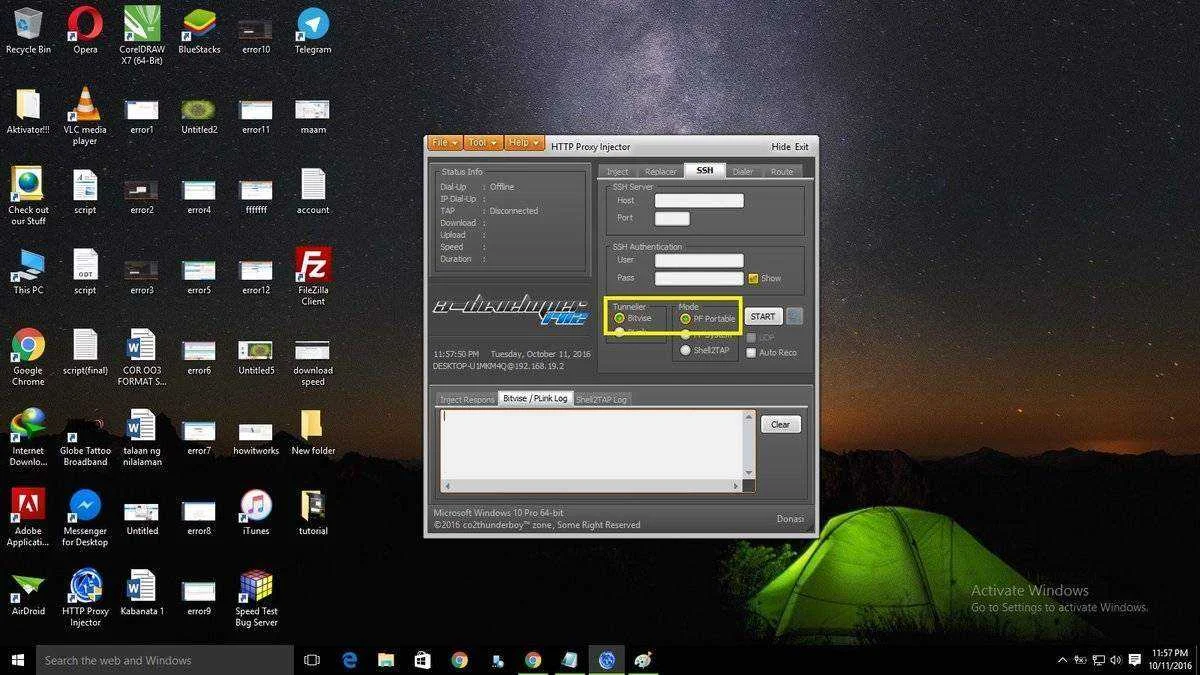This screenshot has height=675, width=1200.
Task: Select the Kabanata 1 Word document
Action: tap(141, 592)
